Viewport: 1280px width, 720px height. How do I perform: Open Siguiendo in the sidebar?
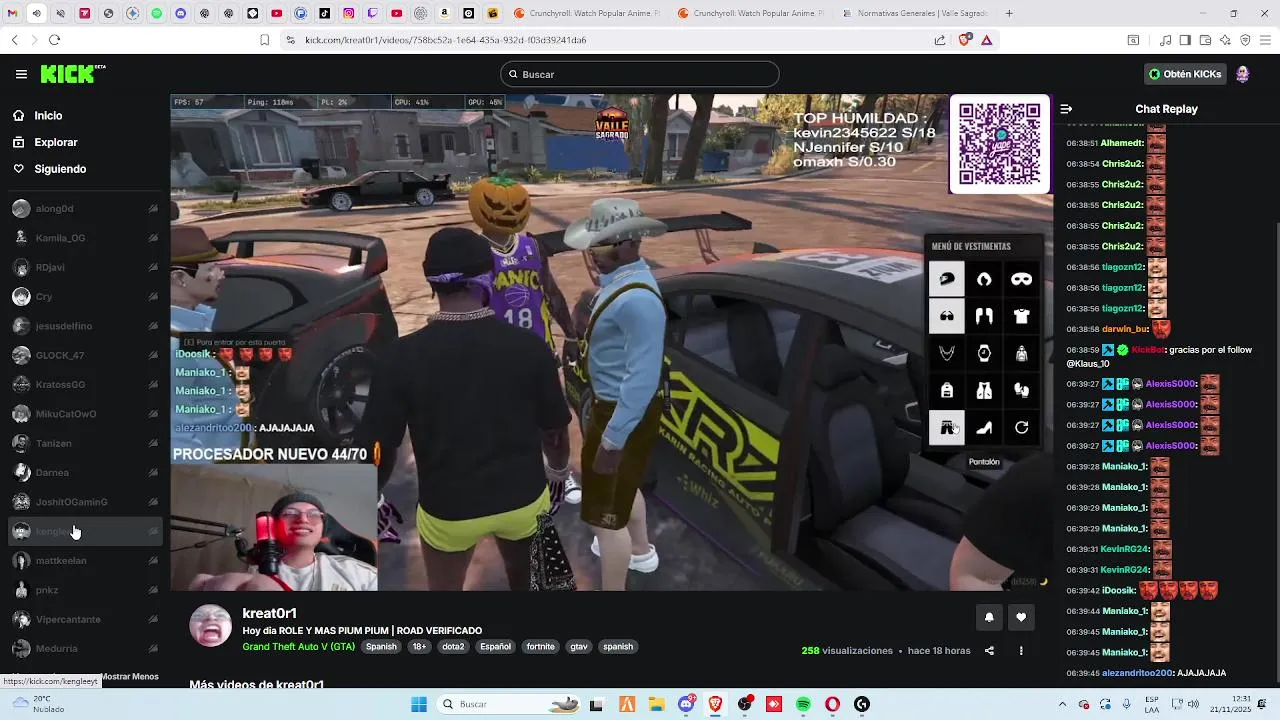point(60,169)
